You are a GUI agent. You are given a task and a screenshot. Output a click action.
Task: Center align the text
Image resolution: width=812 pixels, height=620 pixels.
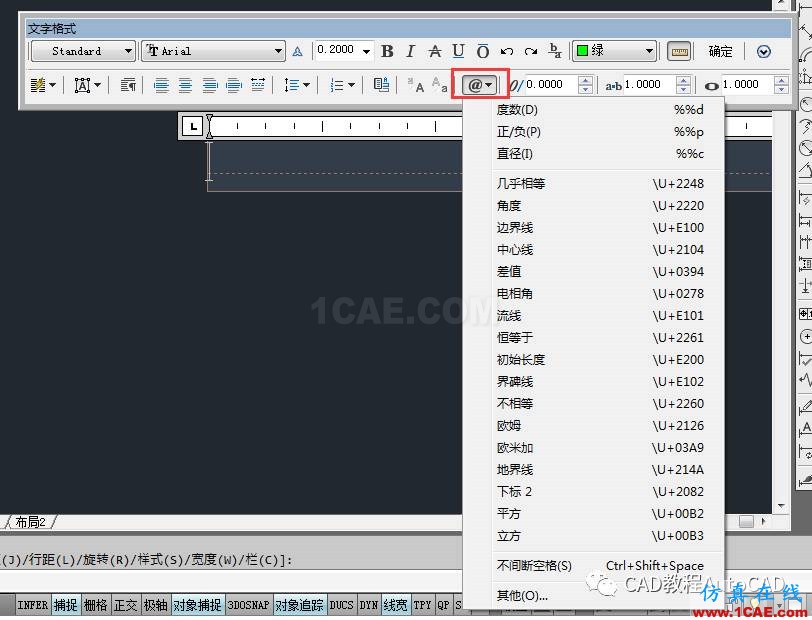[x=185, y=84]
